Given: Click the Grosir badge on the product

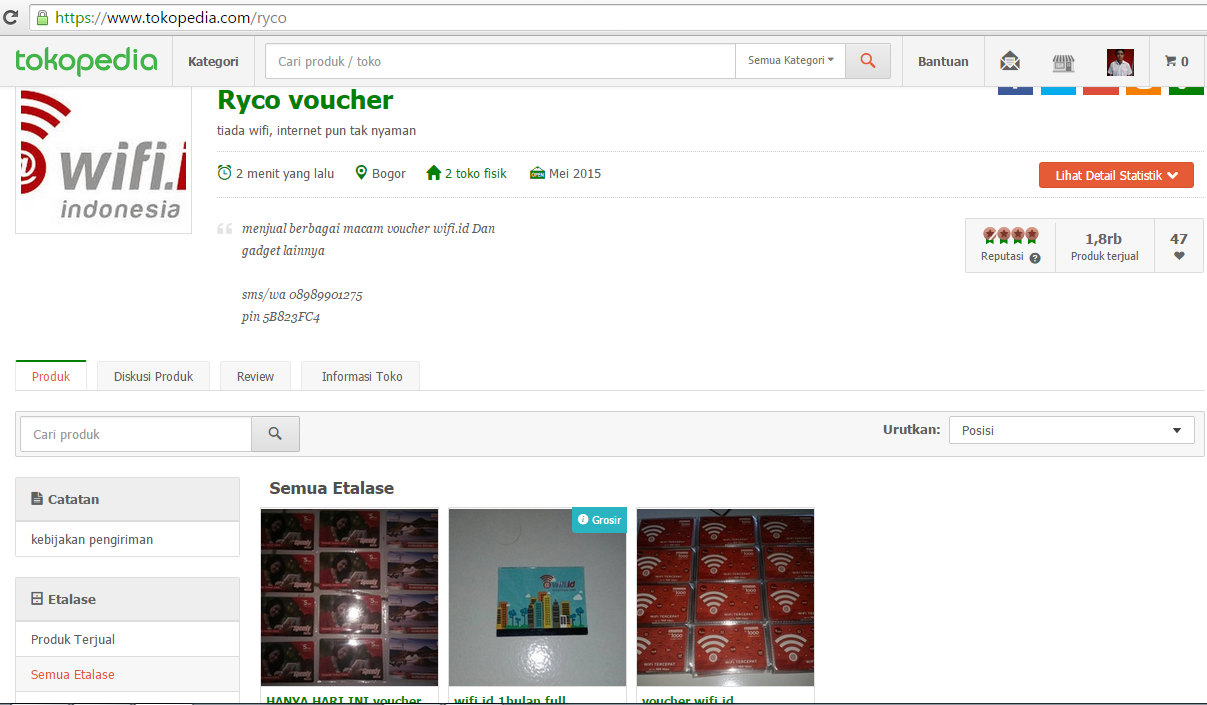Looking at the screenshot, I should [x=599, y=519].
